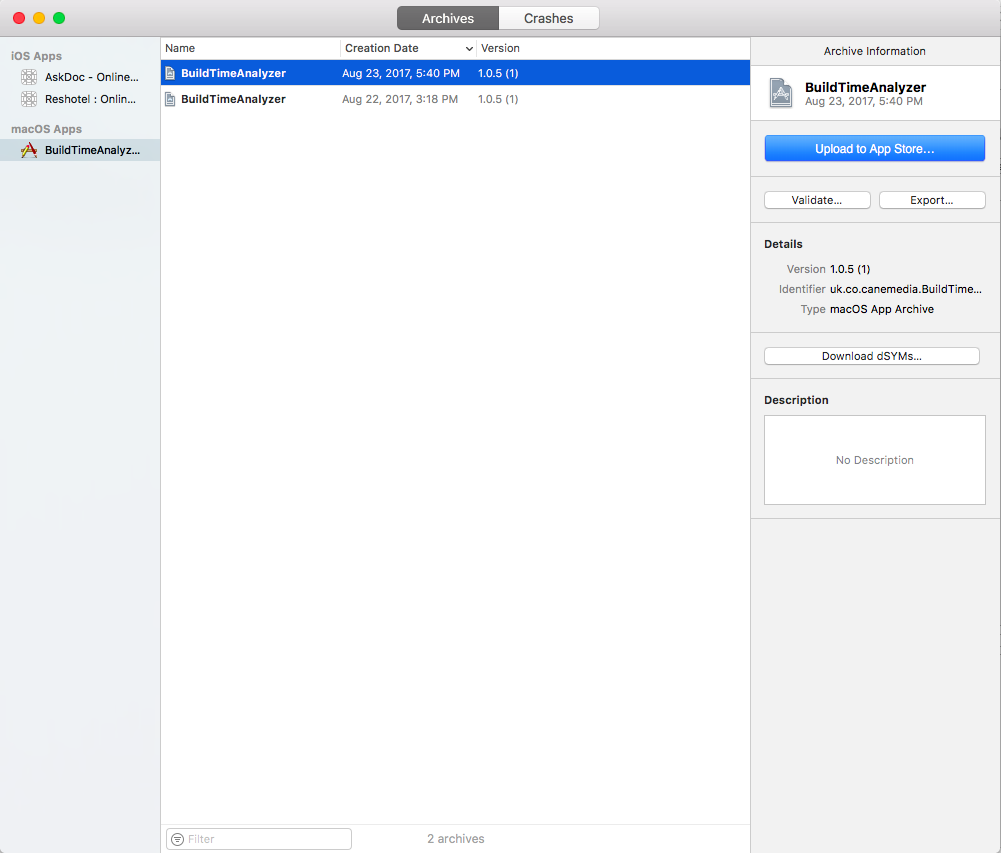Toggle sort order via Creation Date arrow
This screenshot has height=853, width=1001.
469,48
